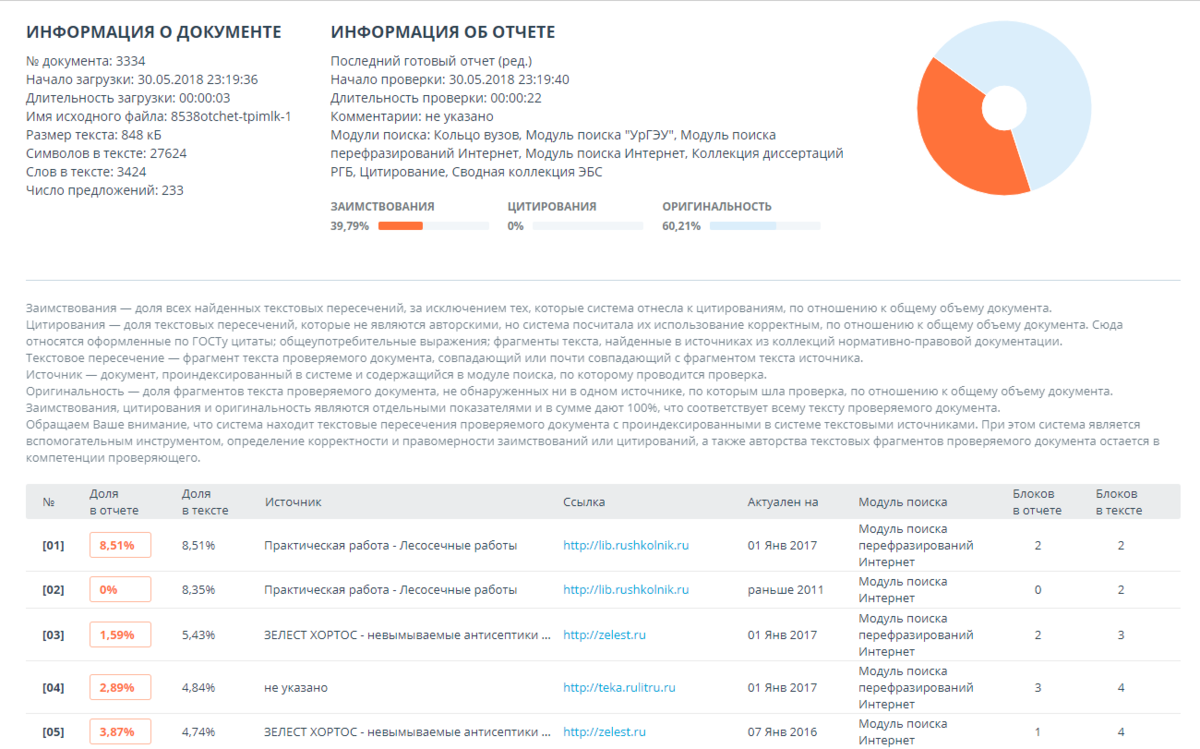Click the 'Ссылка' column header
This screenshot has height=749, width=1200.
click(584, 502)
